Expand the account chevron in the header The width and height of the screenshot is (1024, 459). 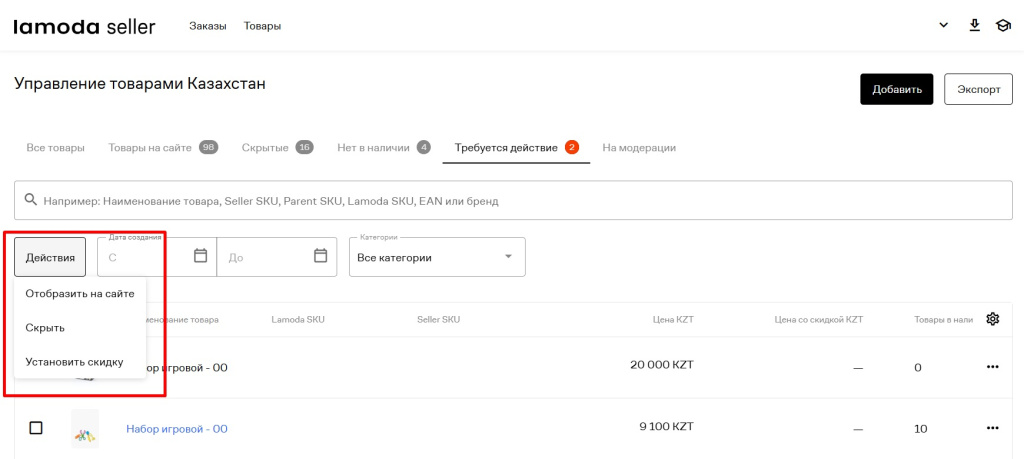943,26
